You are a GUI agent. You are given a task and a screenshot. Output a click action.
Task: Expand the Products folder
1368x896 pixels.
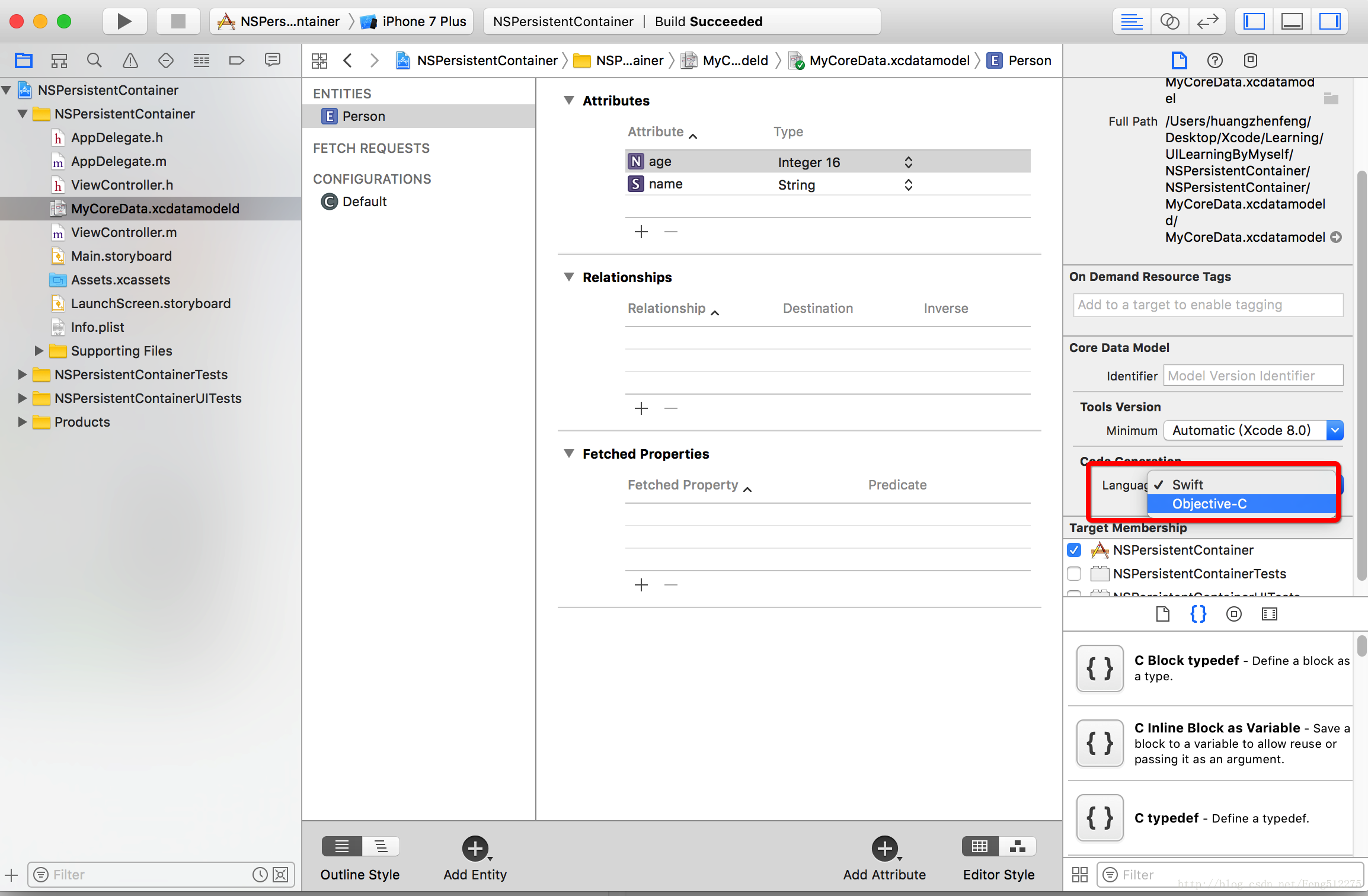tap(22, 422)
